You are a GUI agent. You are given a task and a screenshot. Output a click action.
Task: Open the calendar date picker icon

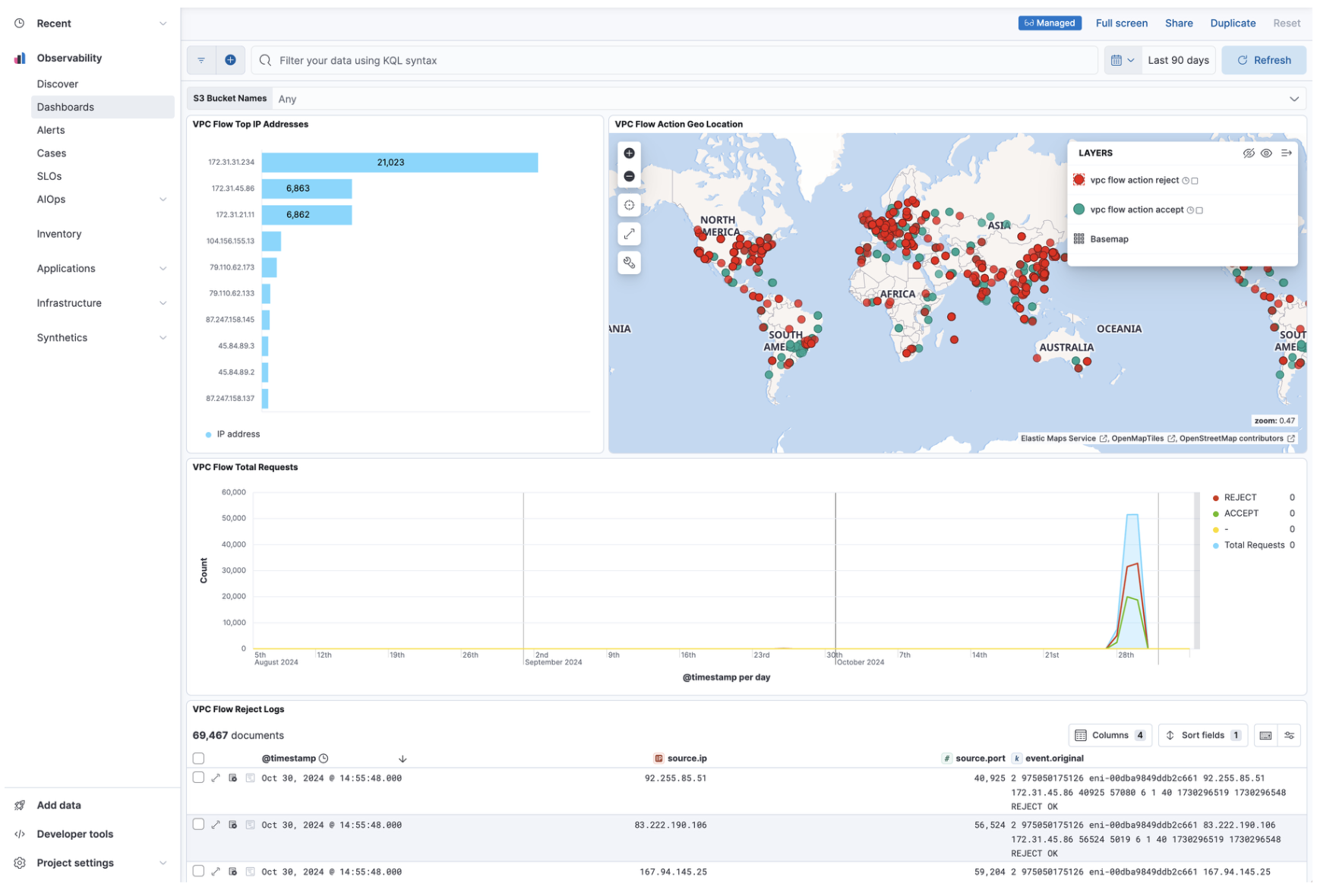pos(1117,59)
